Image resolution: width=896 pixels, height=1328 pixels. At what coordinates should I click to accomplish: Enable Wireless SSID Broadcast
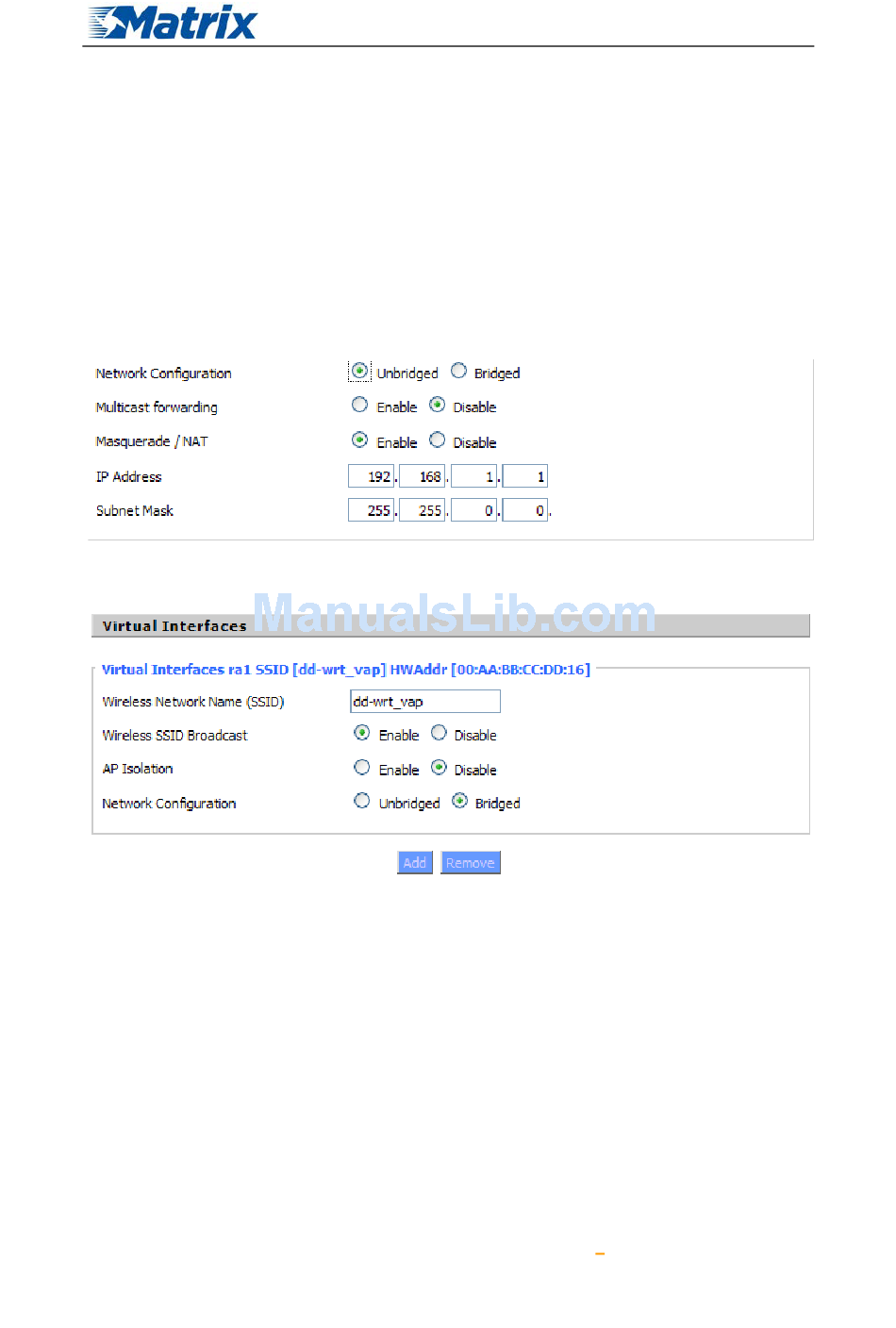(x=361, y=733)
